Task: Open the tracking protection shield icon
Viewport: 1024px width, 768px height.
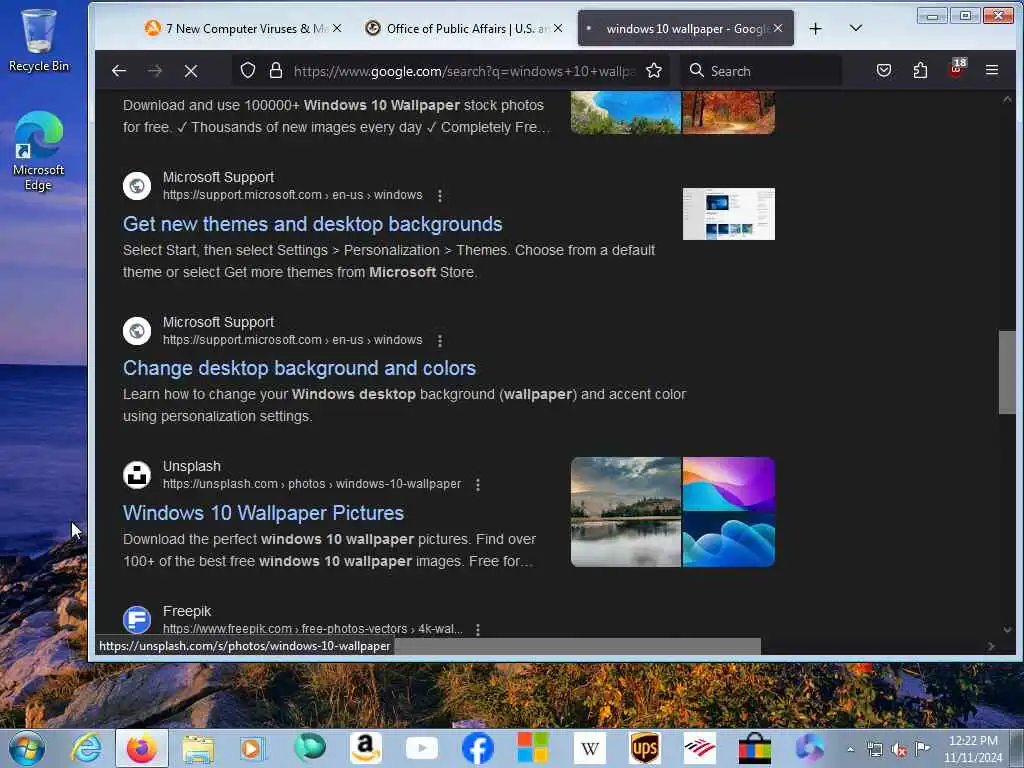Action: [x=248, y=71]
